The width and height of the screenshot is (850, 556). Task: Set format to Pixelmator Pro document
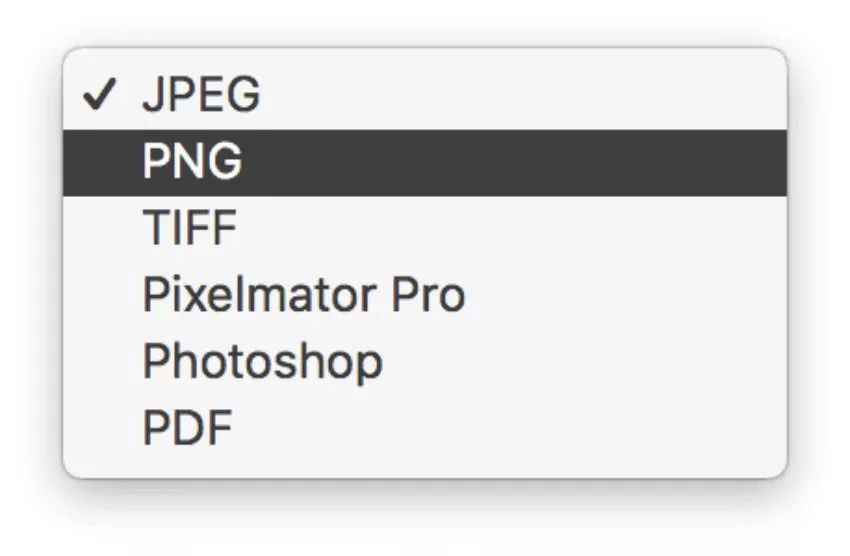click(425, 295)
